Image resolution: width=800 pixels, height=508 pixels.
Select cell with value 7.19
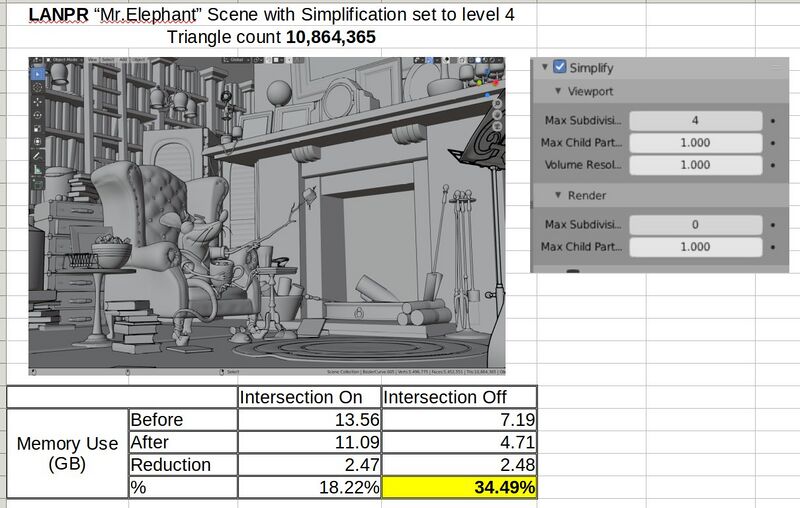459,419
